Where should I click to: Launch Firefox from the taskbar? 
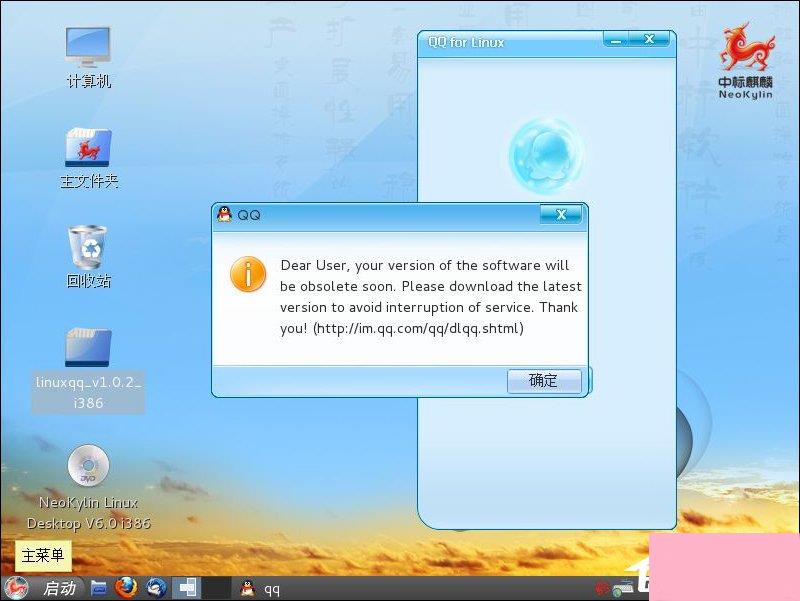tap(126, 588)
